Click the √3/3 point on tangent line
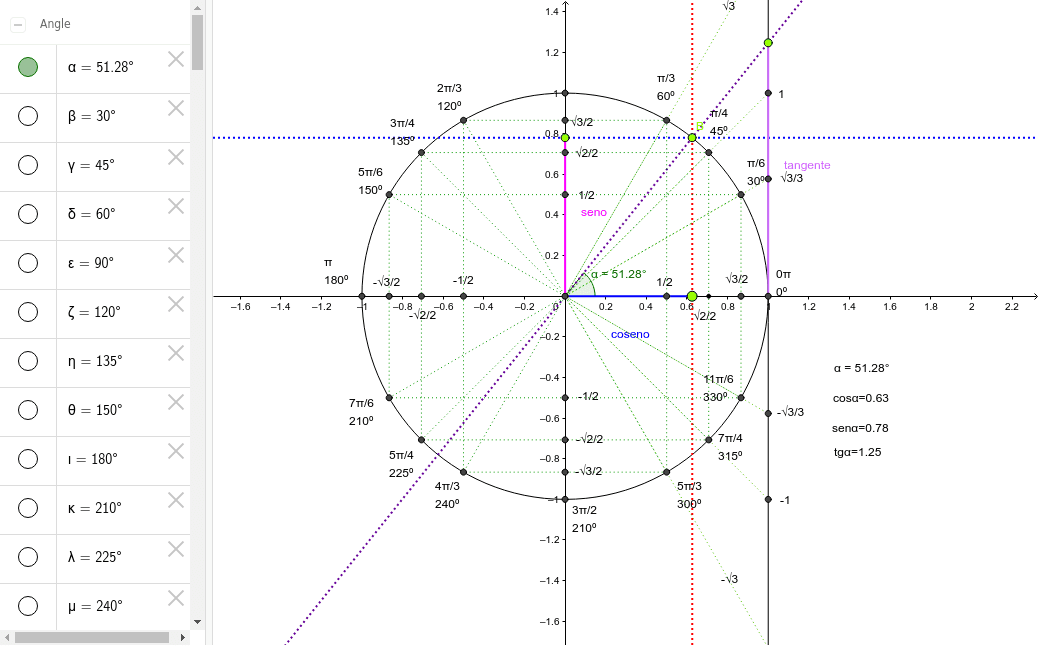Image resolution: width=1040 pixels, height=647 pixels. pyautogui.click(x=768, y=179)
